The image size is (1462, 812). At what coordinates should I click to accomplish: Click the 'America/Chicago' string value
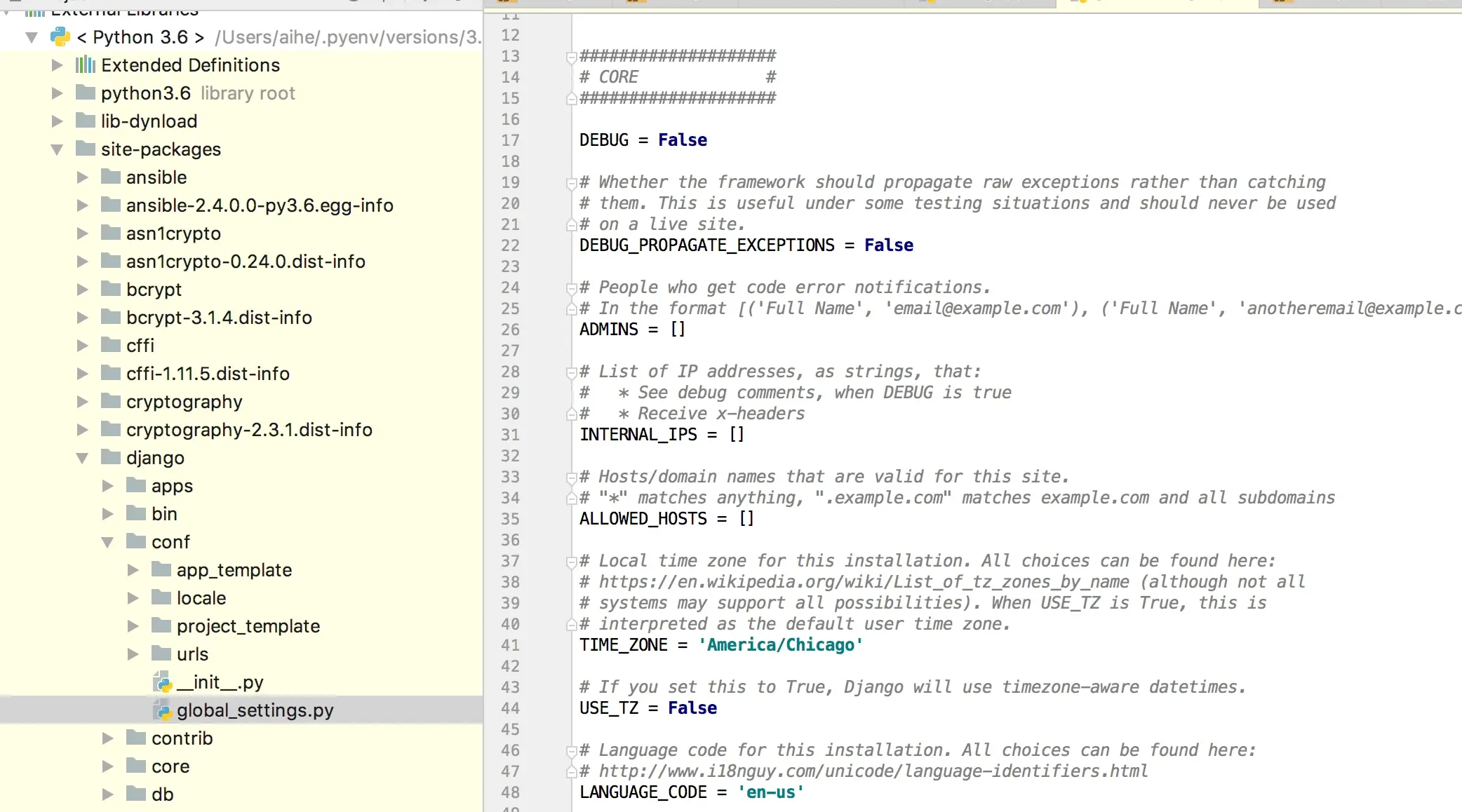[x=780, y=645]
